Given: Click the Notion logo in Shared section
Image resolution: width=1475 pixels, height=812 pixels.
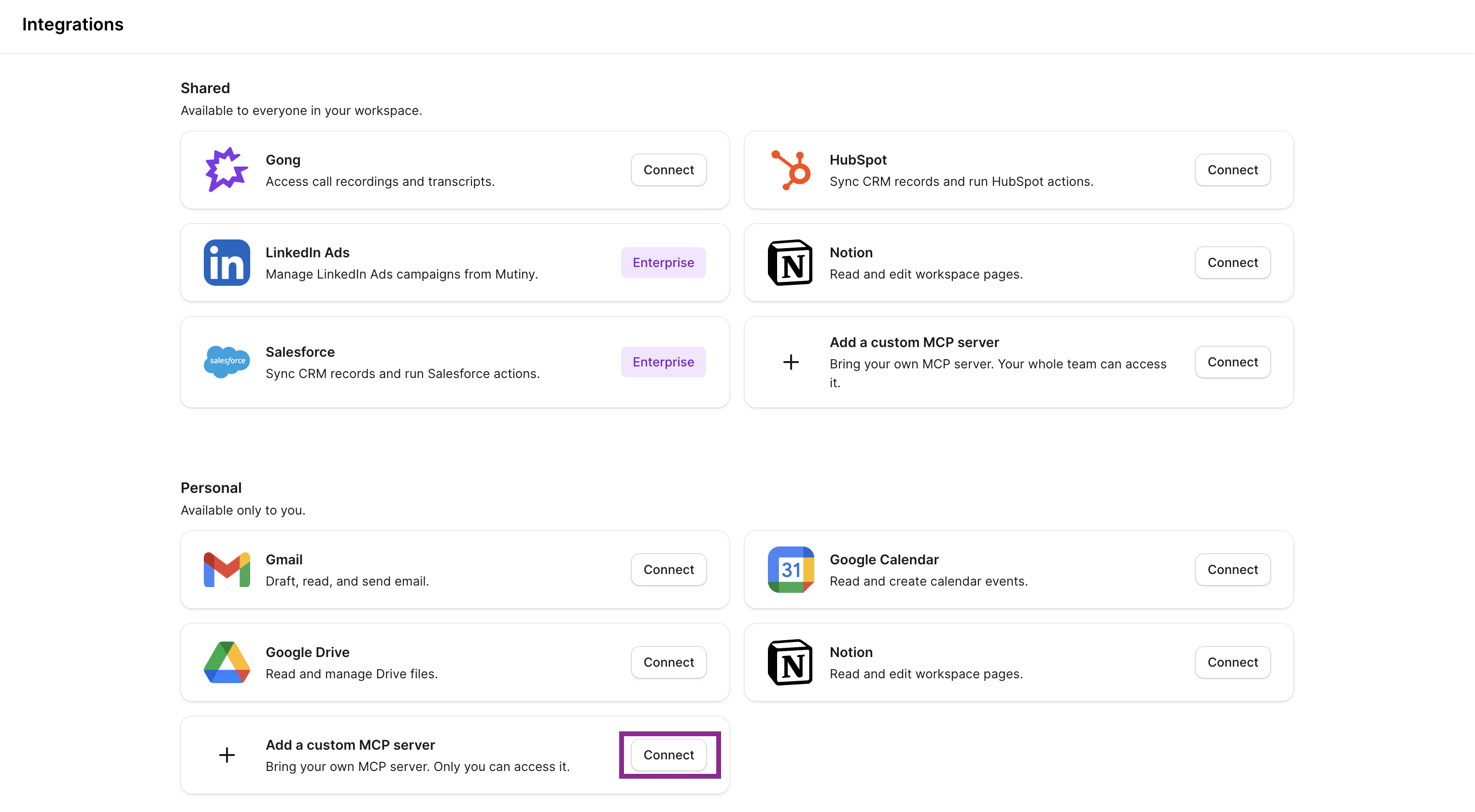Looking at the screenshot, I should tap(791, 263).
